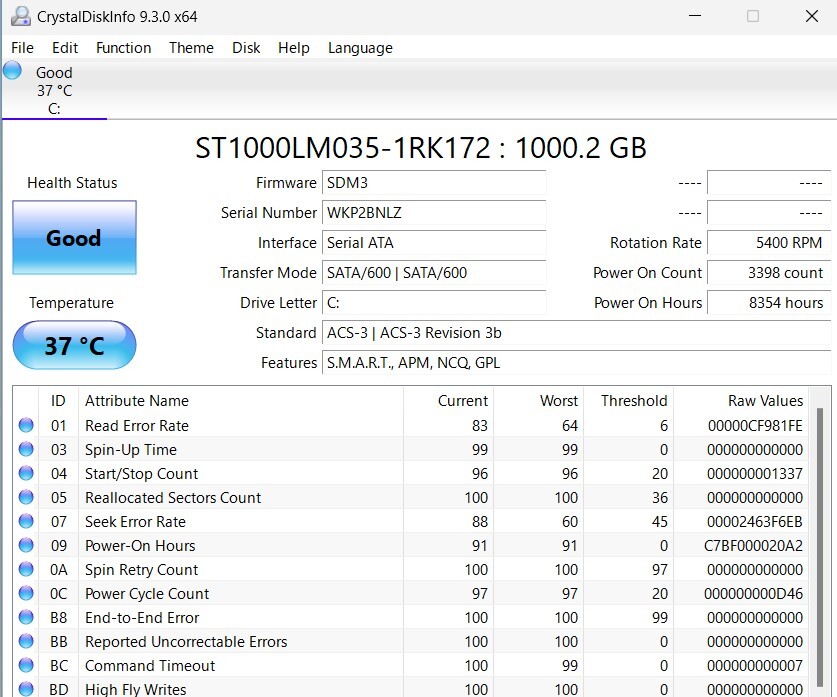The image size is (837, 697).
Task: Select the C: drive good status orb at top
Action: pyautogui.click(x=13, y=71)
